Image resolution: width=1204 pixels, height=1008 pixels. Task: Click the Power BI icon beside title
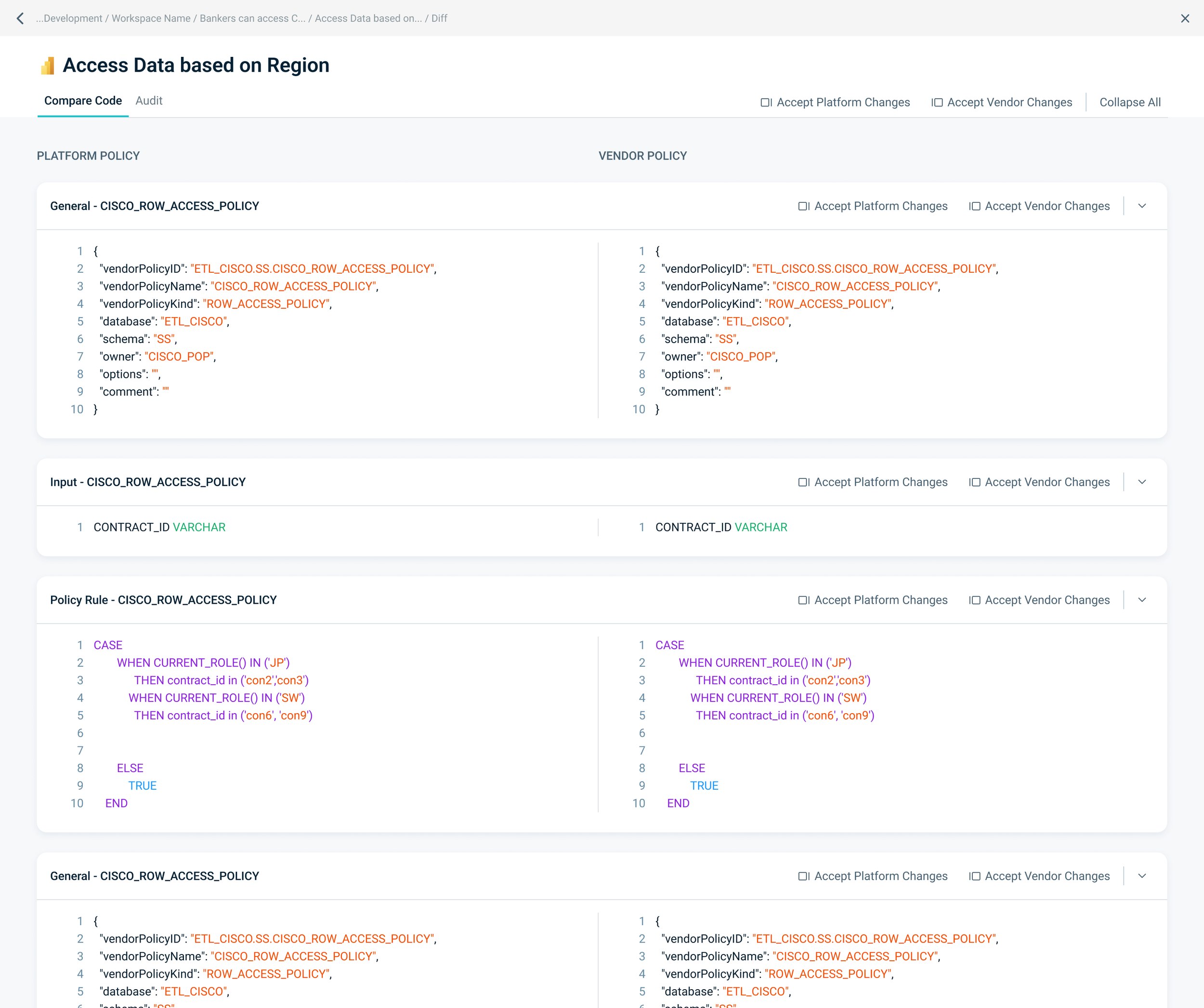48,66
